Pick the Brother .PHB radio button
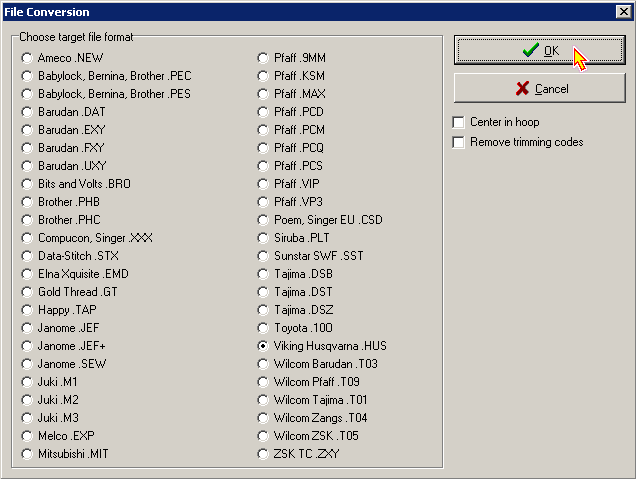636x479 pixels. [x=27, y=202]
